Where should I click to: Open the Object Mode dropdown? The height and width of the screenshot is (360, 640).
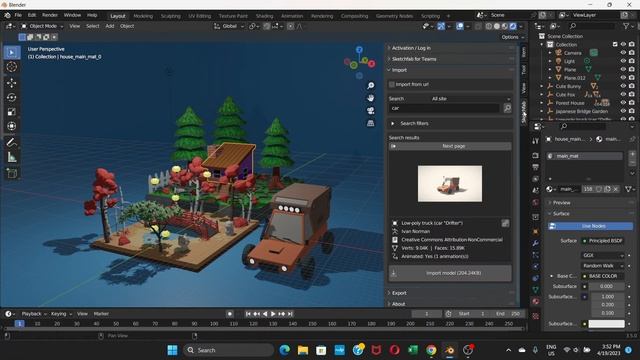[42, 26]
